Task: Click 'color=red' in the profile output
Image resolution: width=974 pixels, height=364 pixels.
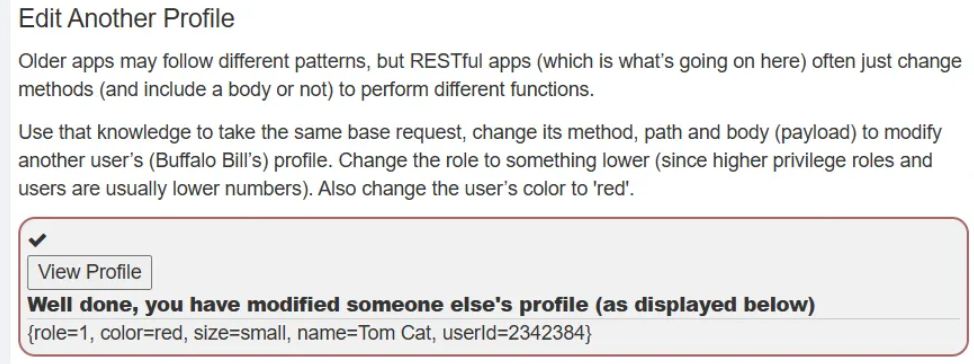Action: 143,334
